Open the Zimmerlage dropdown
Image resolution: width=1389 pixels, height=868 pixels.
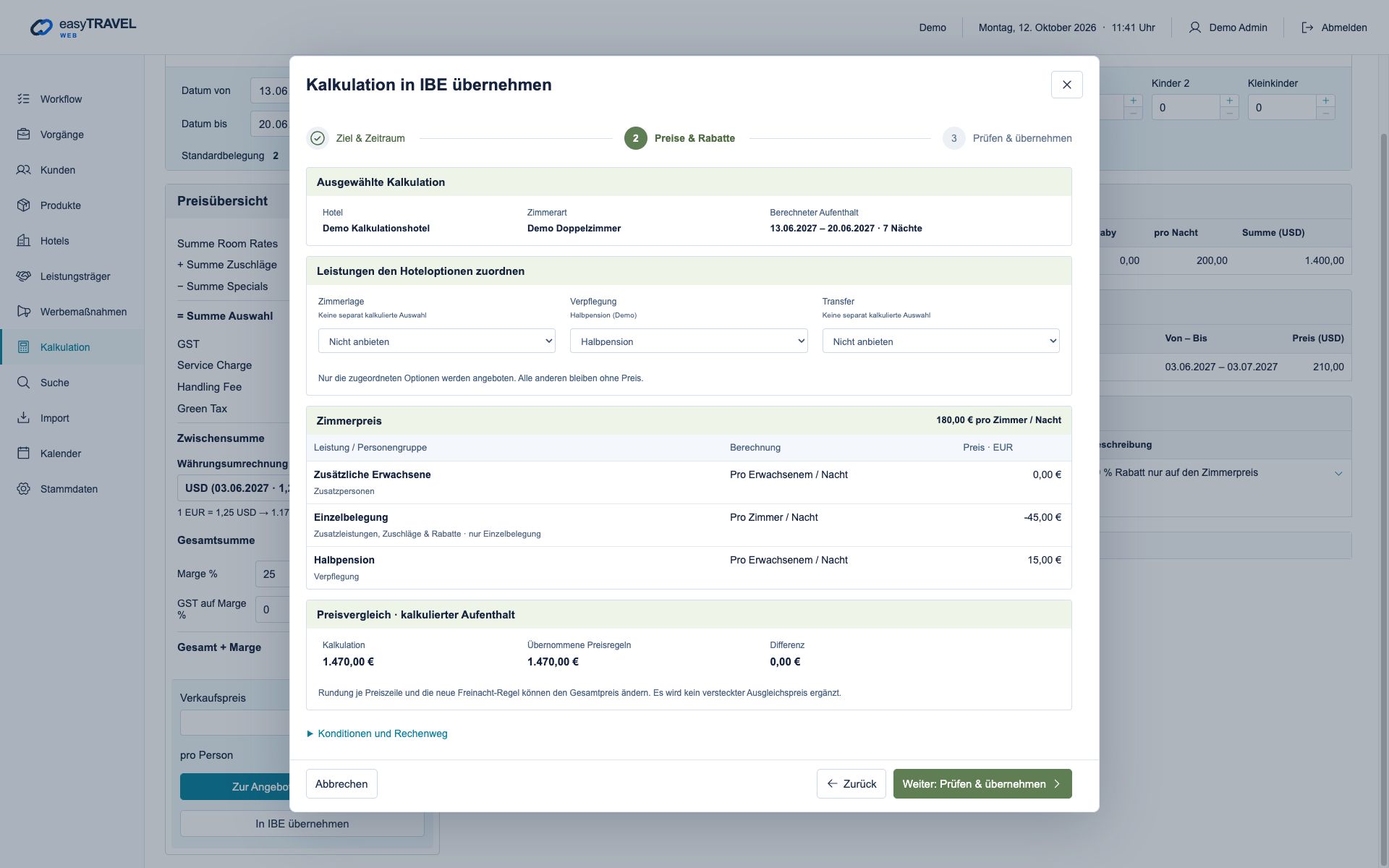point(437,341)
